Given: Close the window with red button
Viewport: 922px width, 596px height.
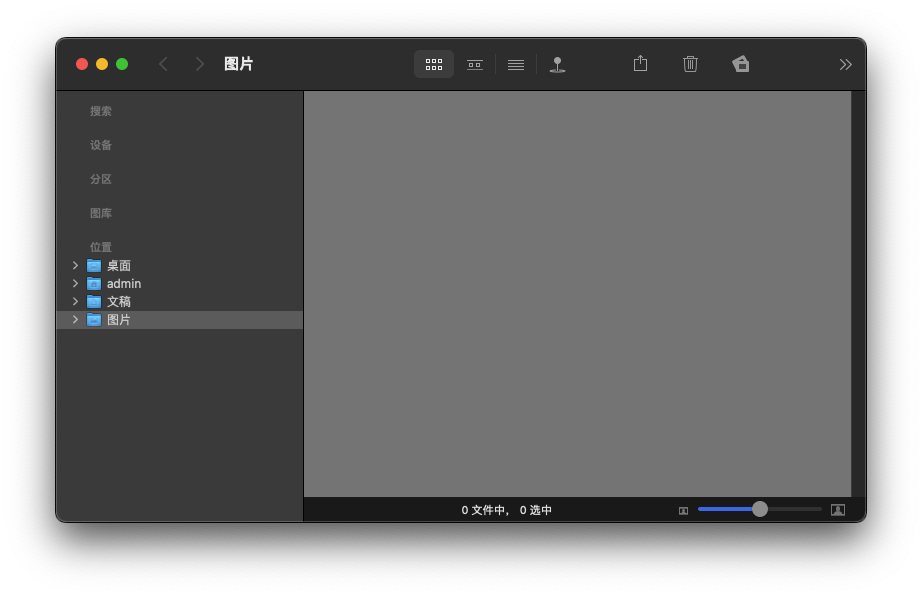Looking at the screenshot, I should 82,64.
